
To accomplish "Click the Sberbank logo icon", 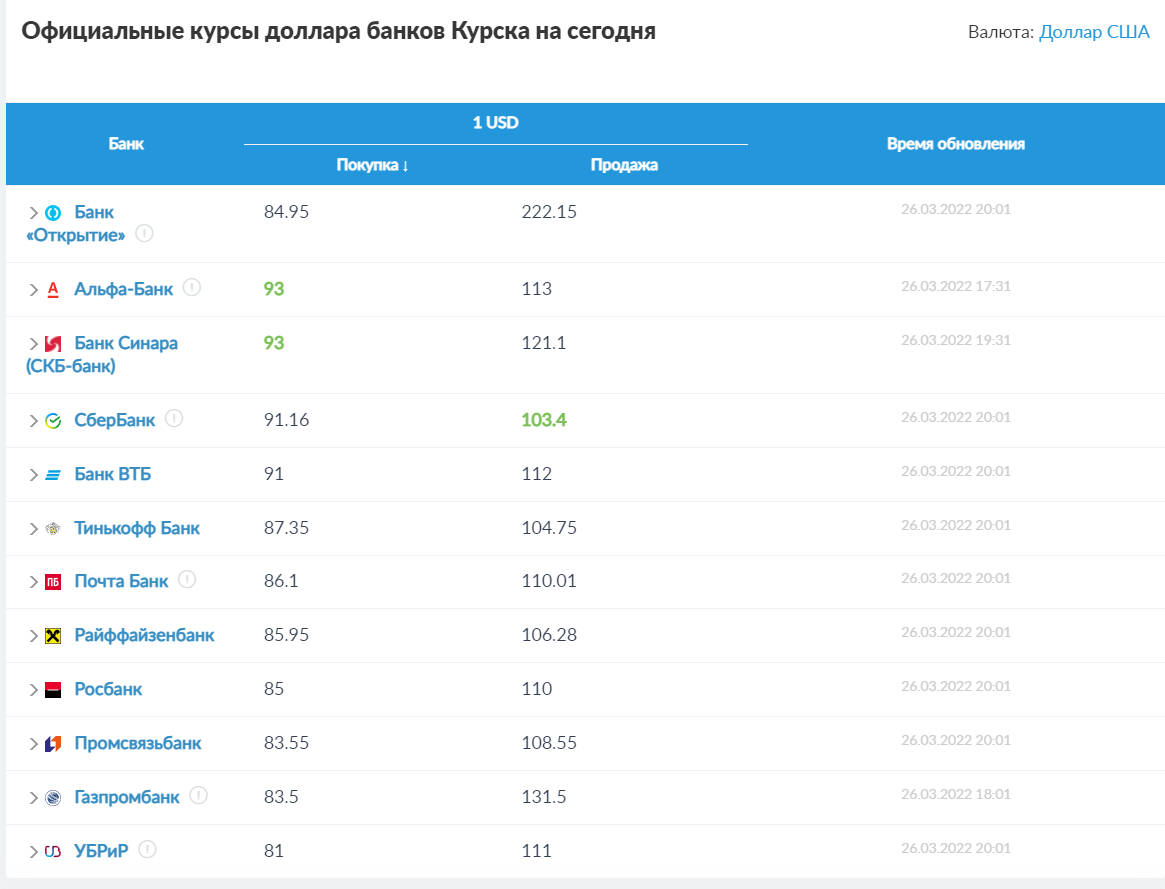I will tap(53, 421).
